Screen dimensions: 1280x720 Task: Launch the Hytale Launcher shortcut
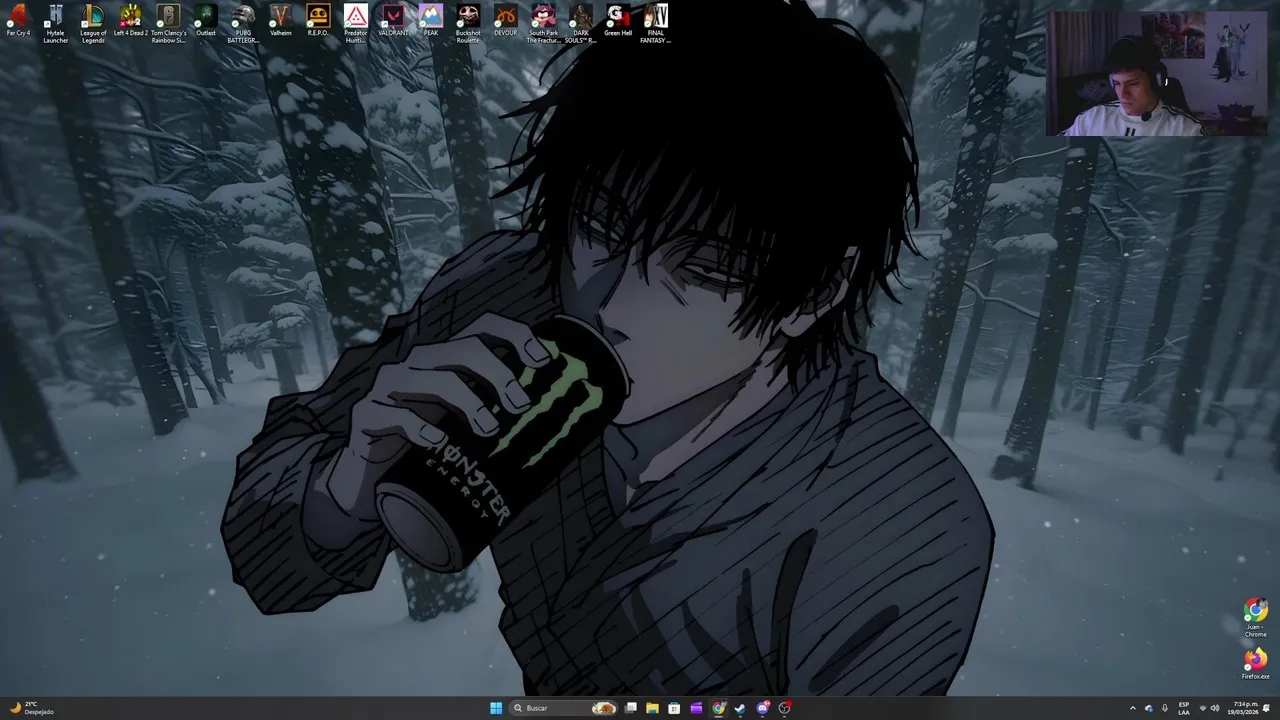click(55, 24)
